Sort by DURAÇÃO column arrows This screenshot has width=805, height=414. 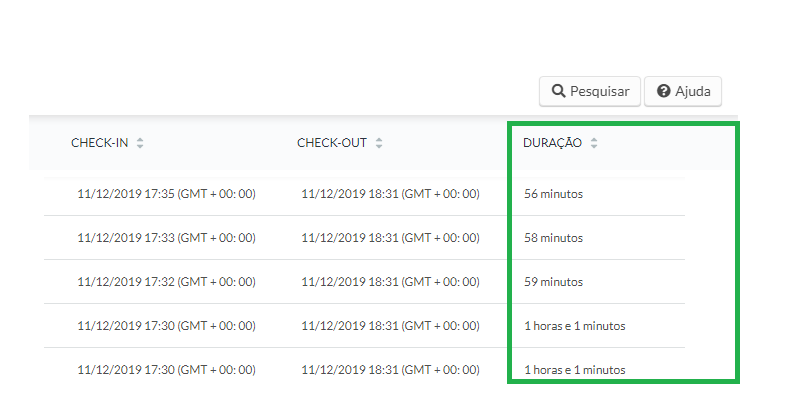click(594, 143)
